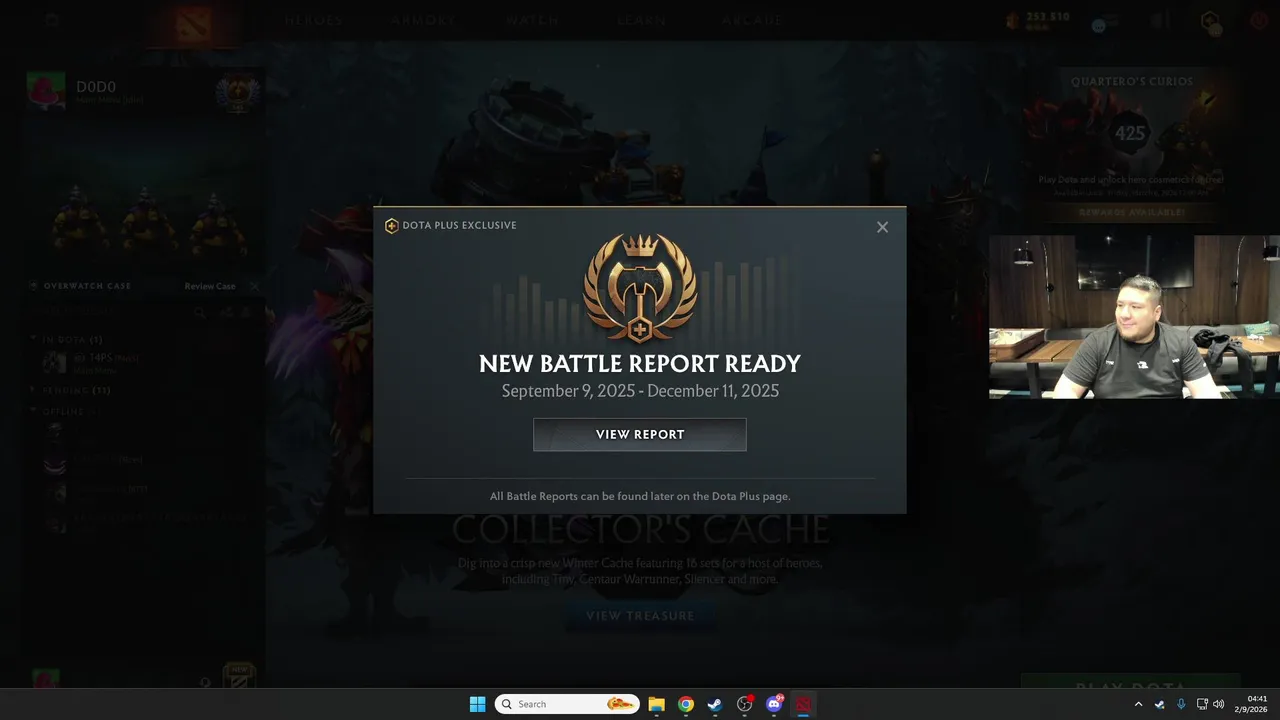The image size is (1280, 720).
Task: Open the network tray icon
Action: (1202, 704)
